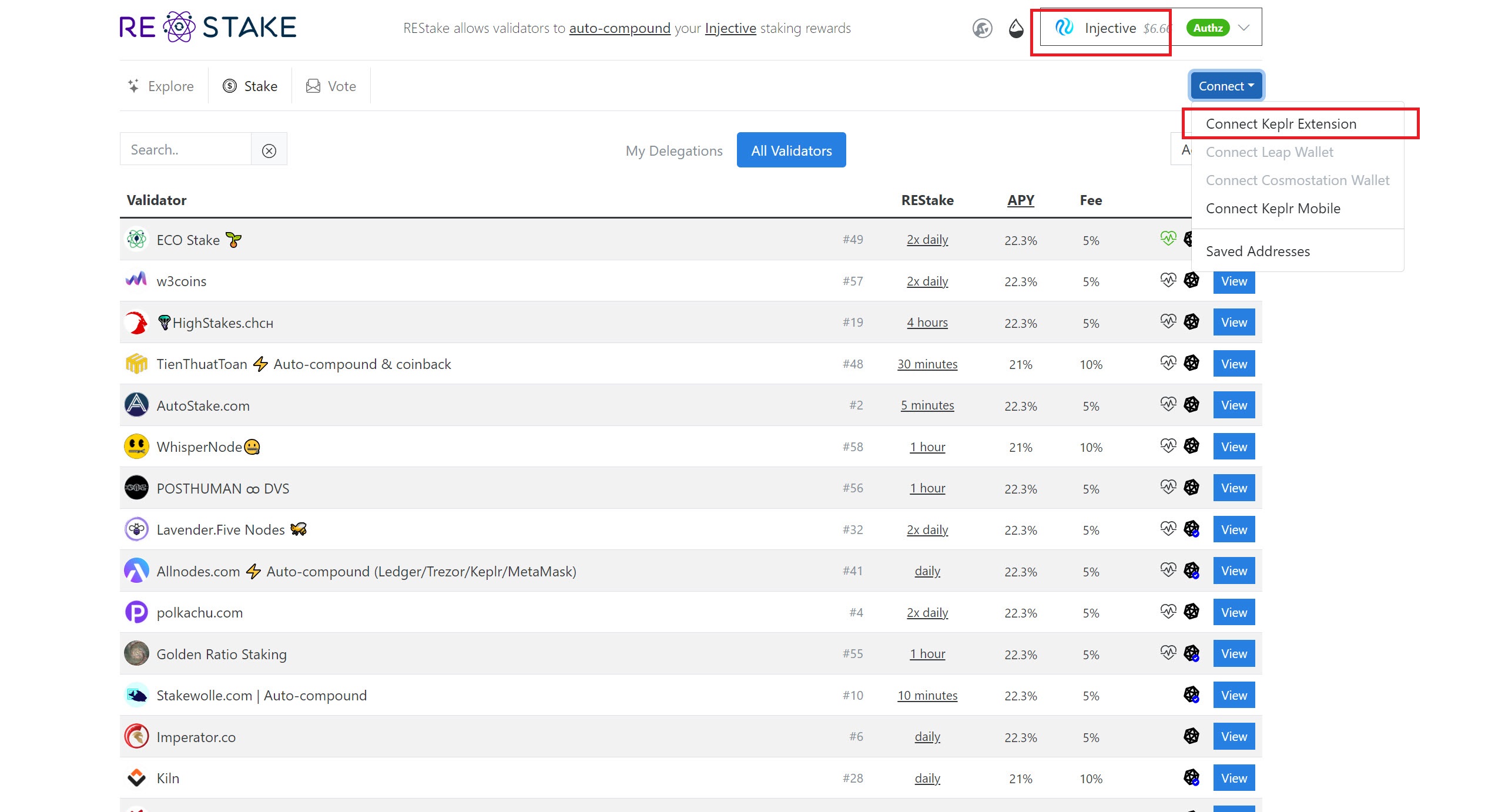
Task: Select the All Validators toggle
Action: click(791, 150)
